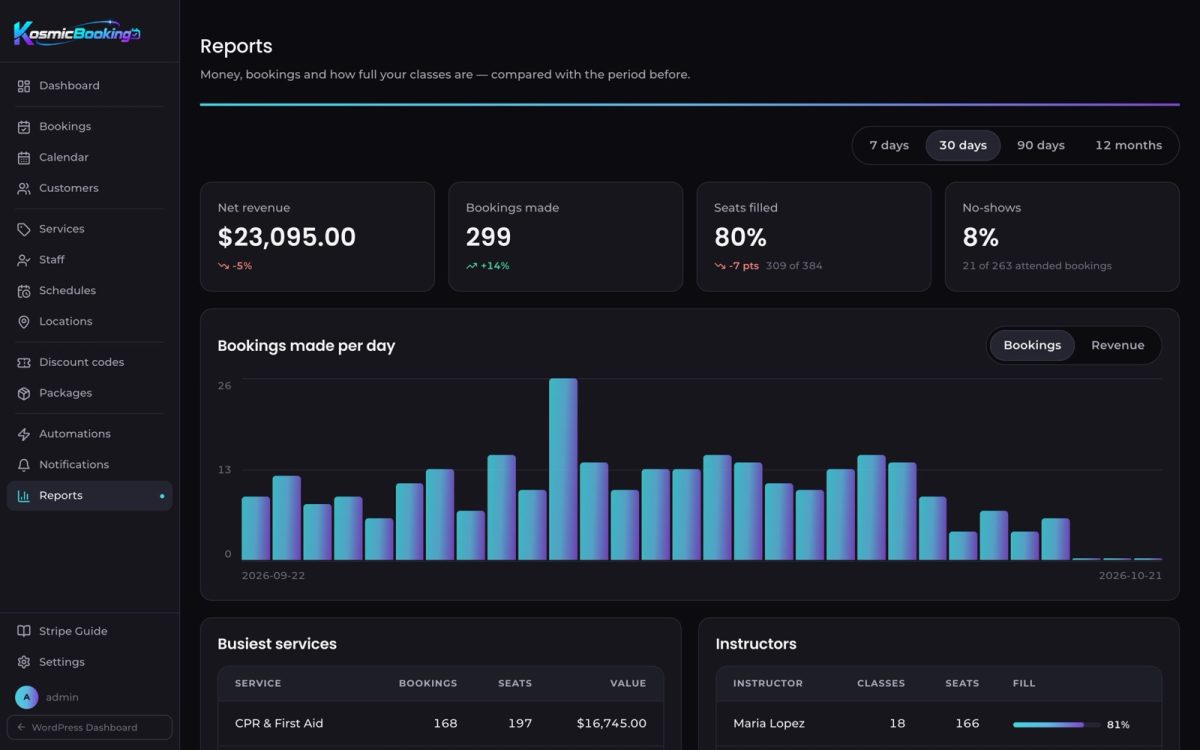Image resolution: width=1200 pixels, height=750 pixels.
Task: Click the Stripe Guide book icon
Action: 24,631
